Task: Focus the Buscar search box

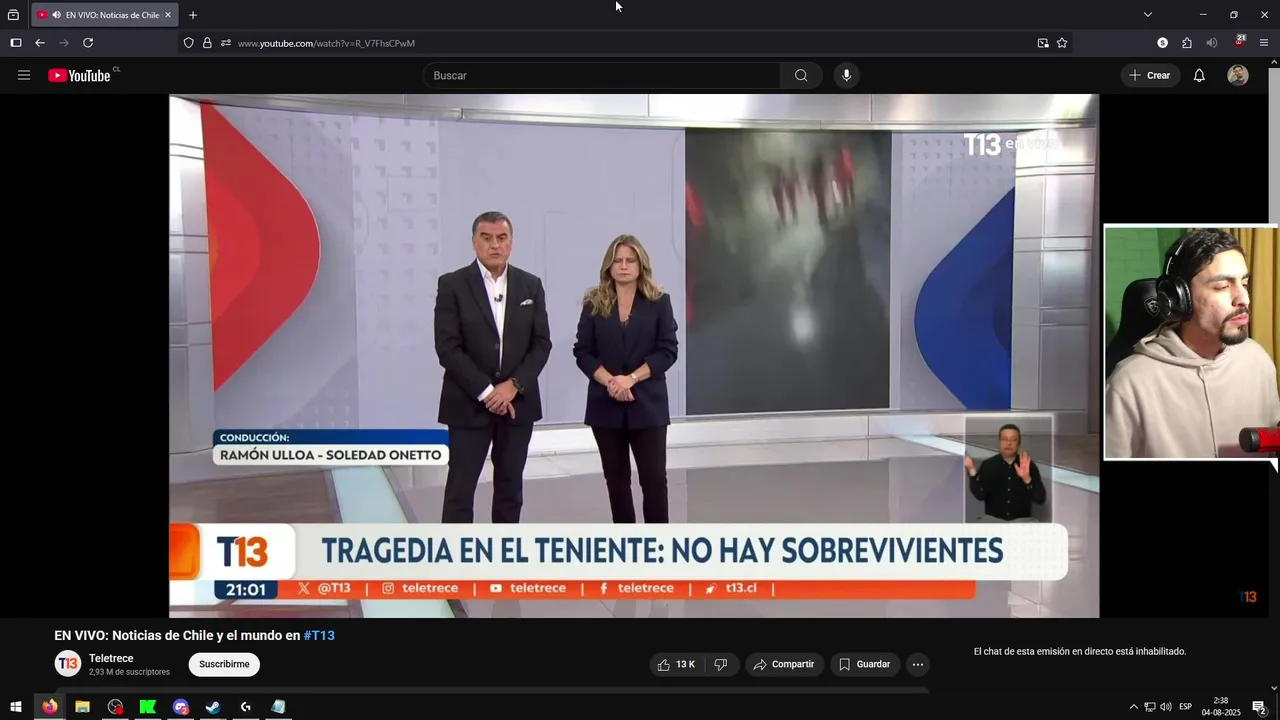Action: point(602,75)
